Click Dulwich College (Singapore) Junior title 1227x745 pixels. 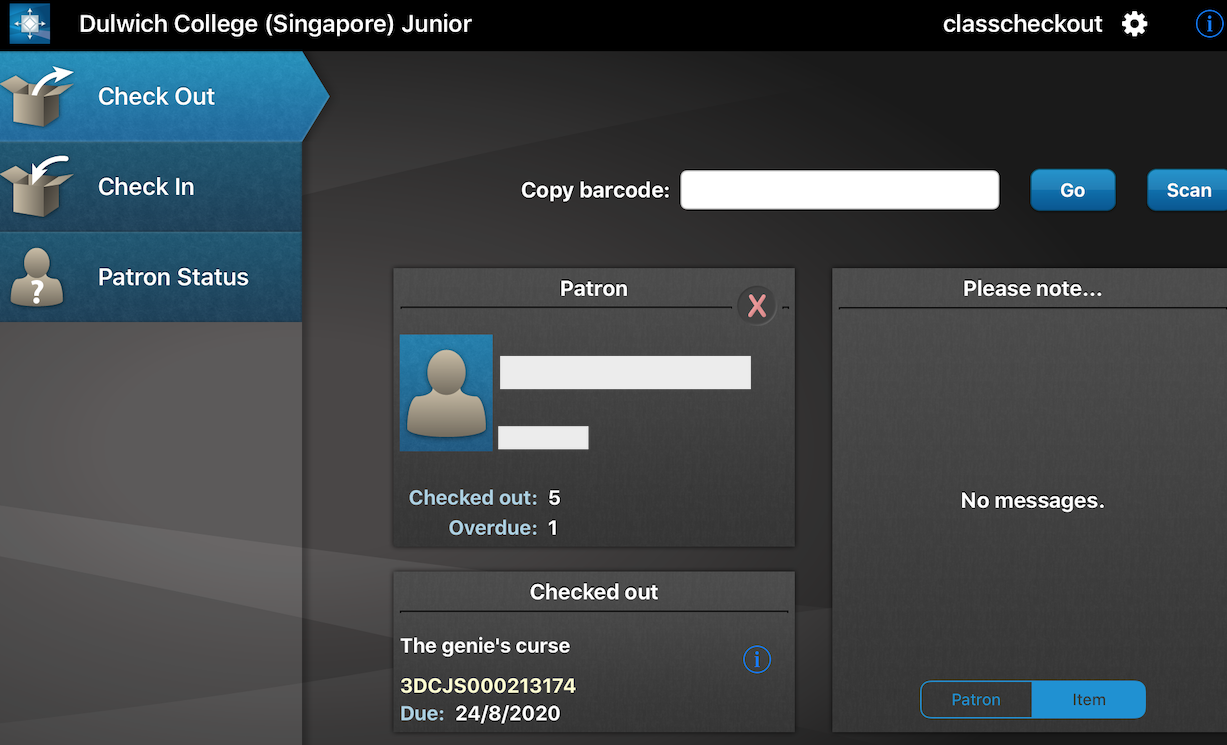[x=275, y=24]
